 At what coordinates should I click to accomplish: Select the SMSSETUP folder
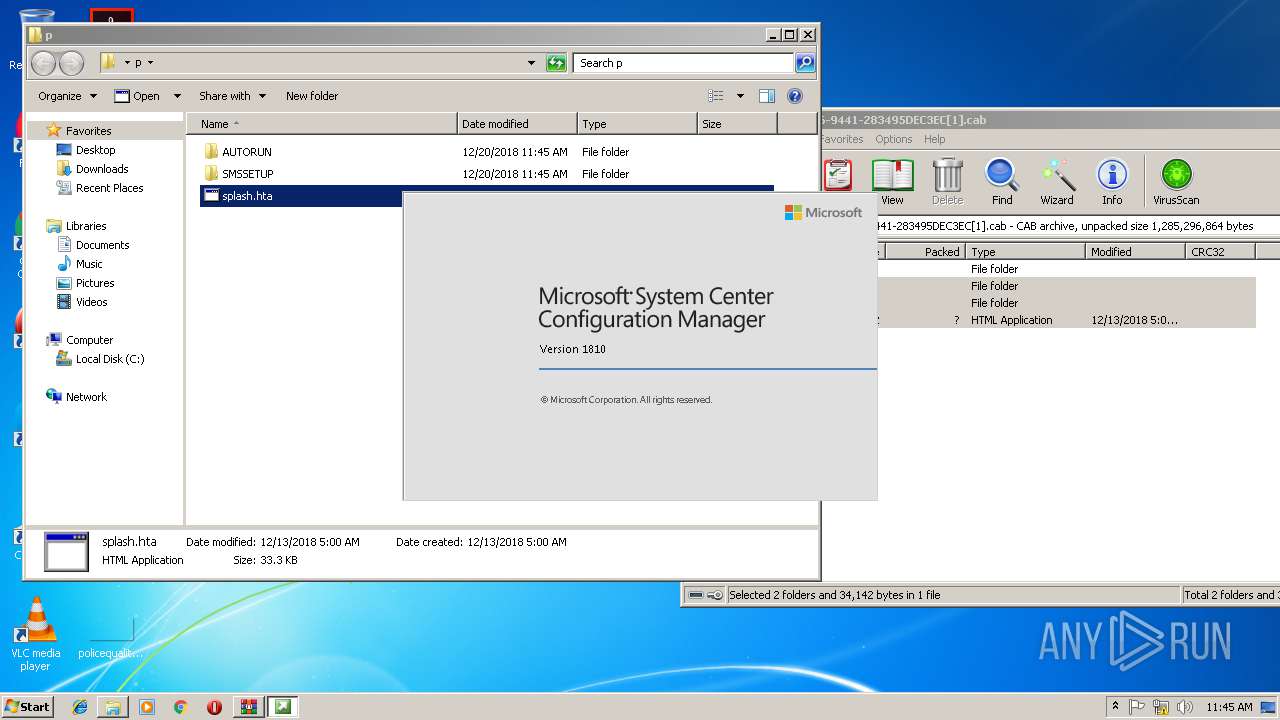pyautogui.click(x=247, y=174)
